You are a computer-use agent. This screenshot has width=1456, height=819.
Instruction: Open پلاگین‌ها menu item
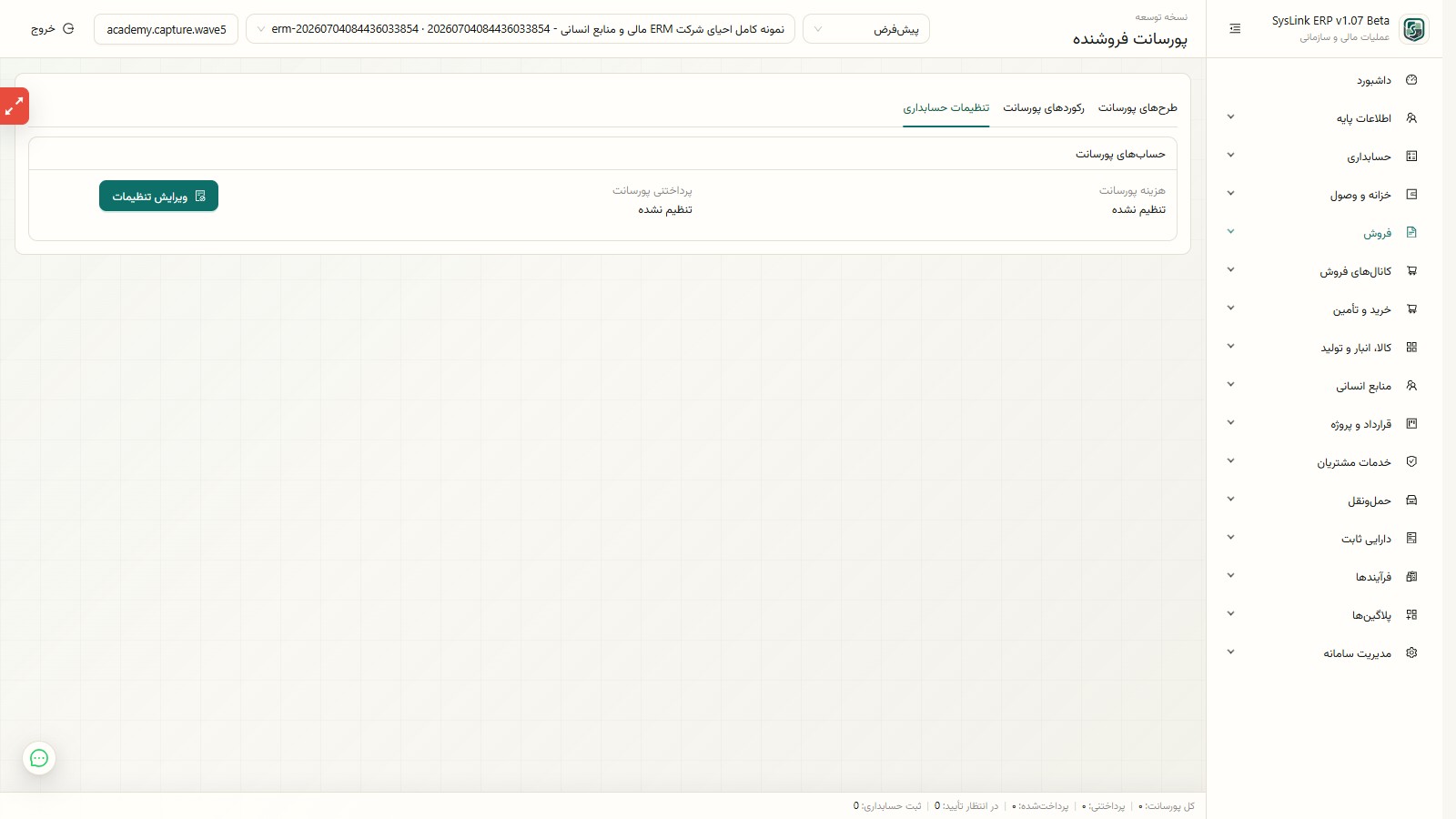[1371, 616]
